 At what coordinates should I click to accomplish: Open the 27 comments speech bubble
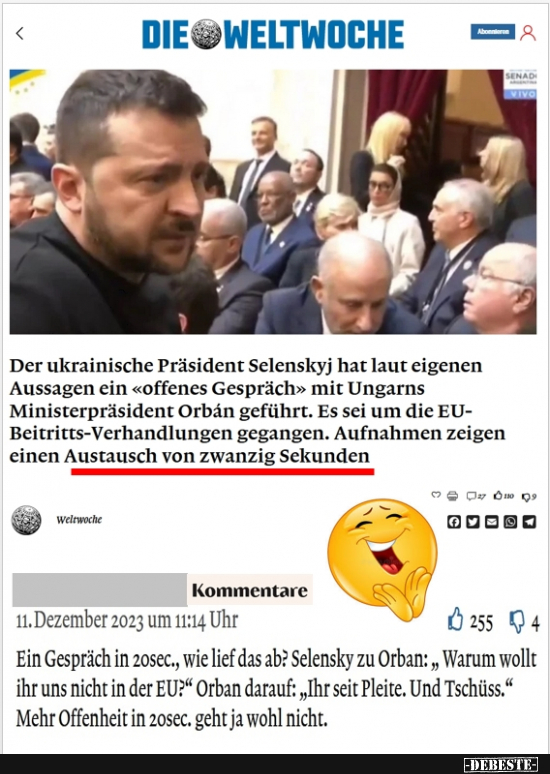point(476,496)
